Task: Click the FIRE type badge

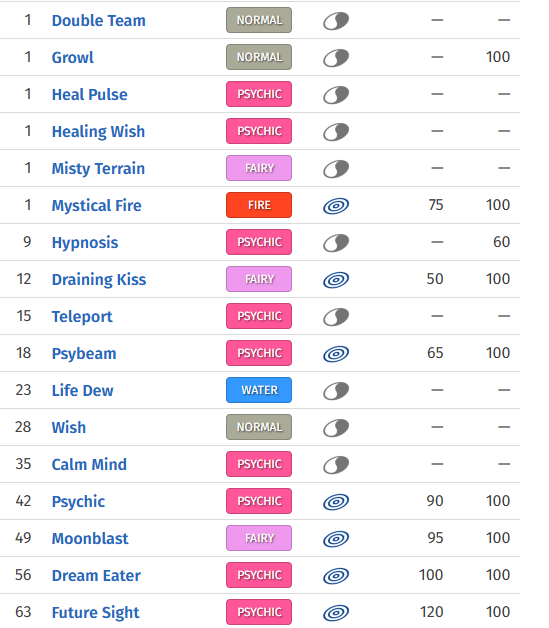Action: point(259,205)
